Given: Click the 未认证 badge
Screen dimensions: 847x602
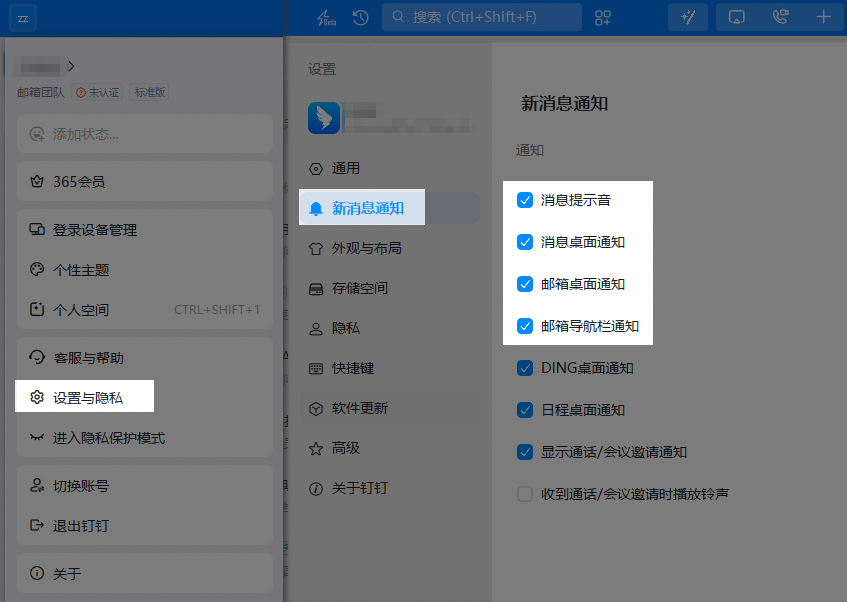Looking at the screenshot, I should click(98, 92).
